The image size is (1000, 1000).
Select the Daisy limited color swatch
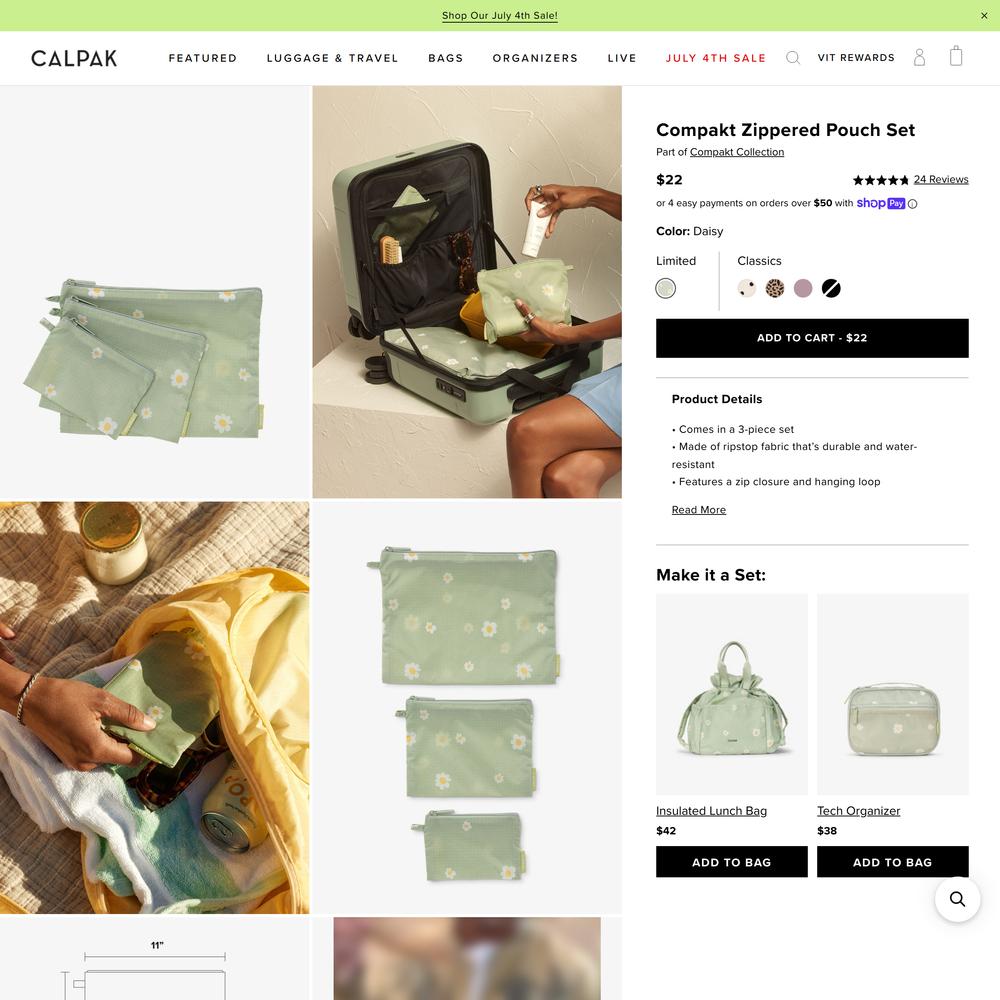pyautogui.click(x=665, y=288)
